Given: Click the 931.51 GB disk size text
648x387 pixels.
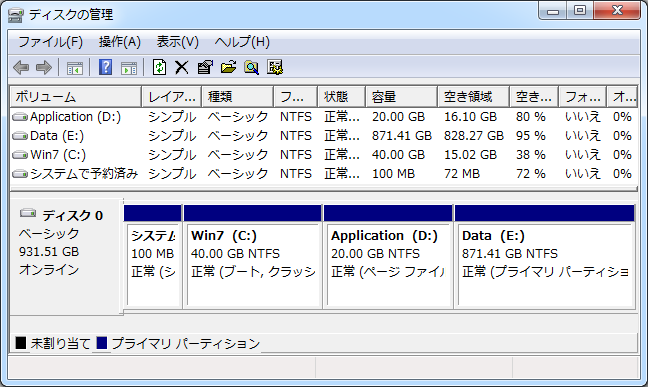Looking at the screenshot, I should (49, 252).
